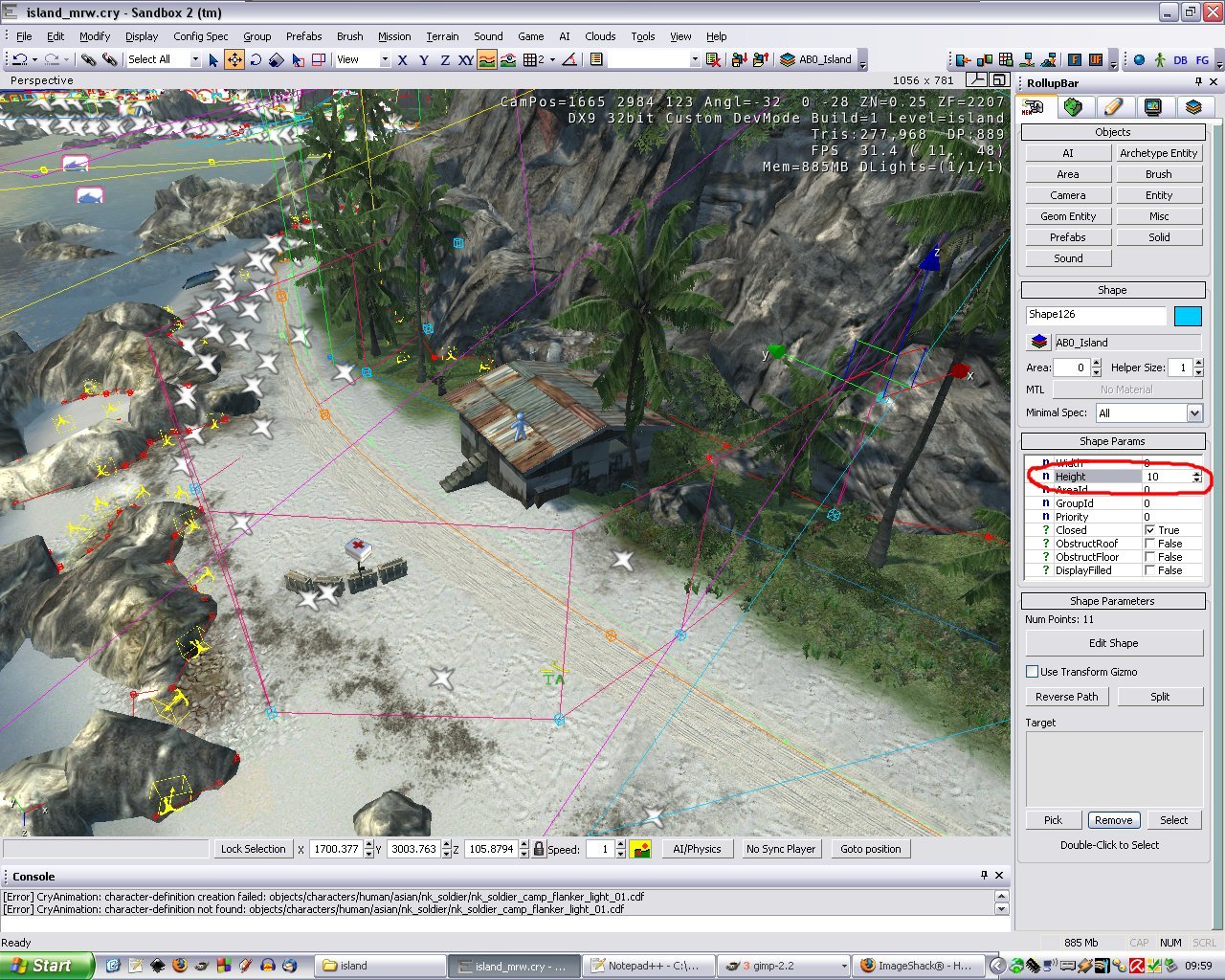Open the Select All dropdown
This screenshot has width=1225, height=980.
tap(195, 59)
